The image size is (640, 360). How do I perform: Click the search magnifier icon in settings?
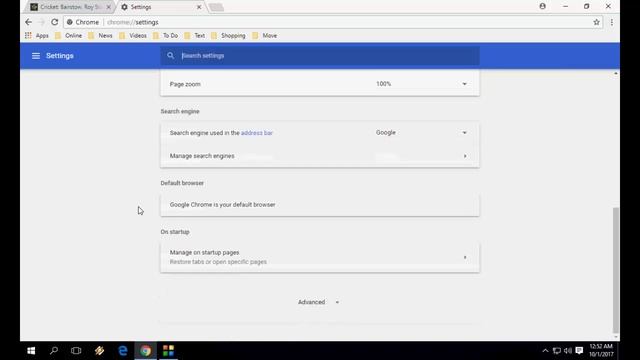[171, 56]
